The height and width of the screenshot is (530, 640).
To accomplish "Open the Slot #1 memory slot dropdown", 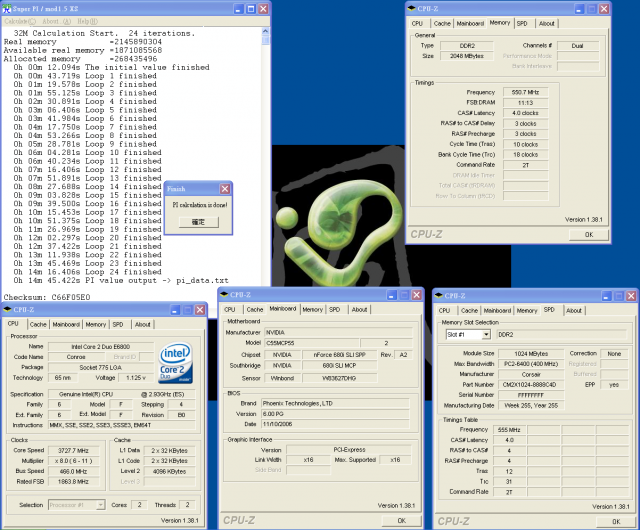I will point(486,334).
